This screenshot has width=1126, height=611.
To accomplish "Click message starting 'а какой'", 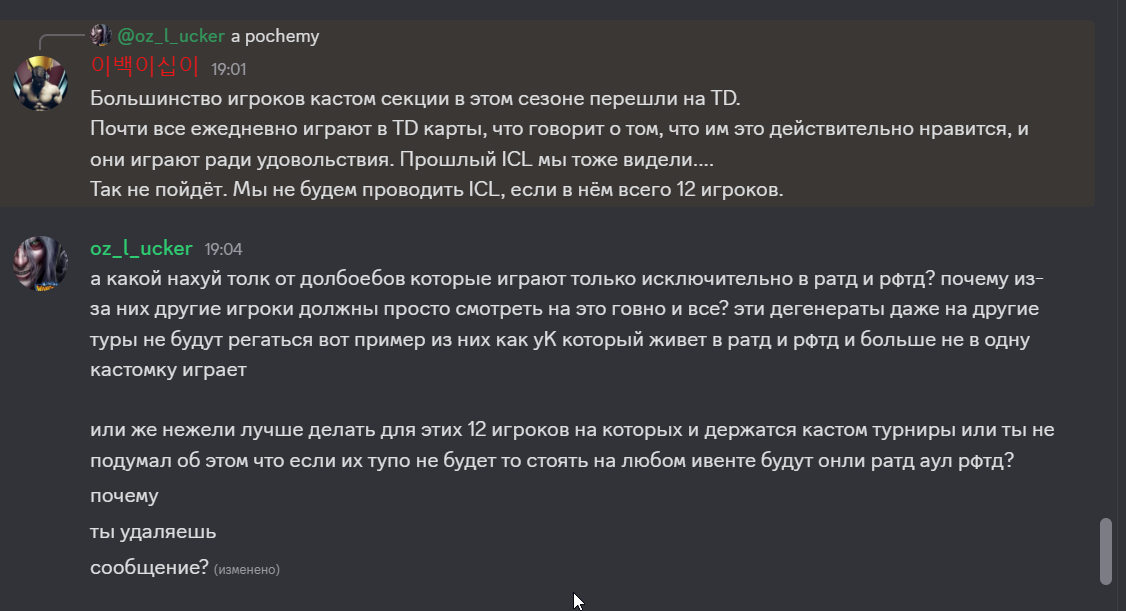I will tap(567, 324).
